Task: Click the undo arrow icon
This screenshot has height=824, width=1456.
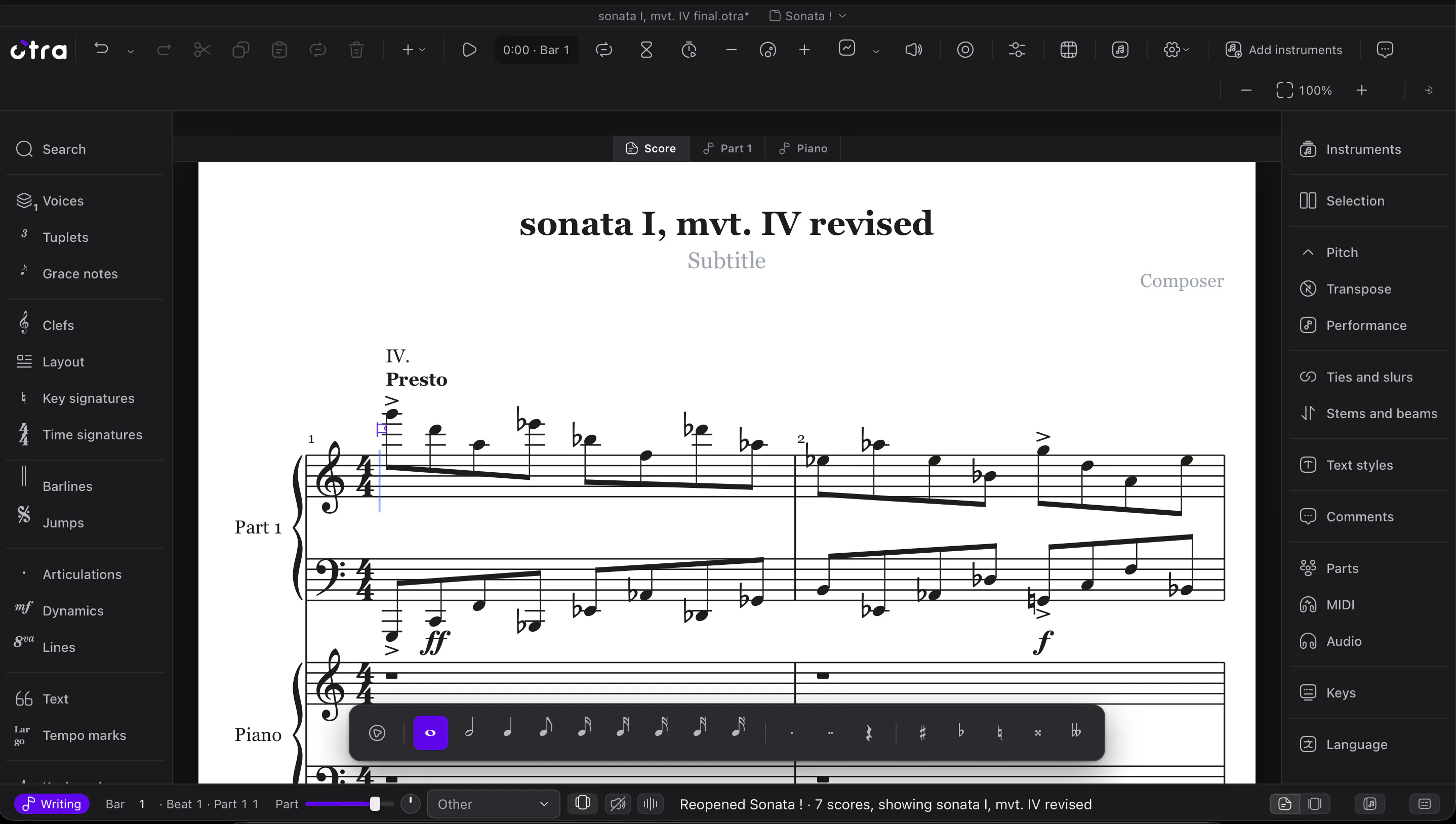Action: (101, 49)
